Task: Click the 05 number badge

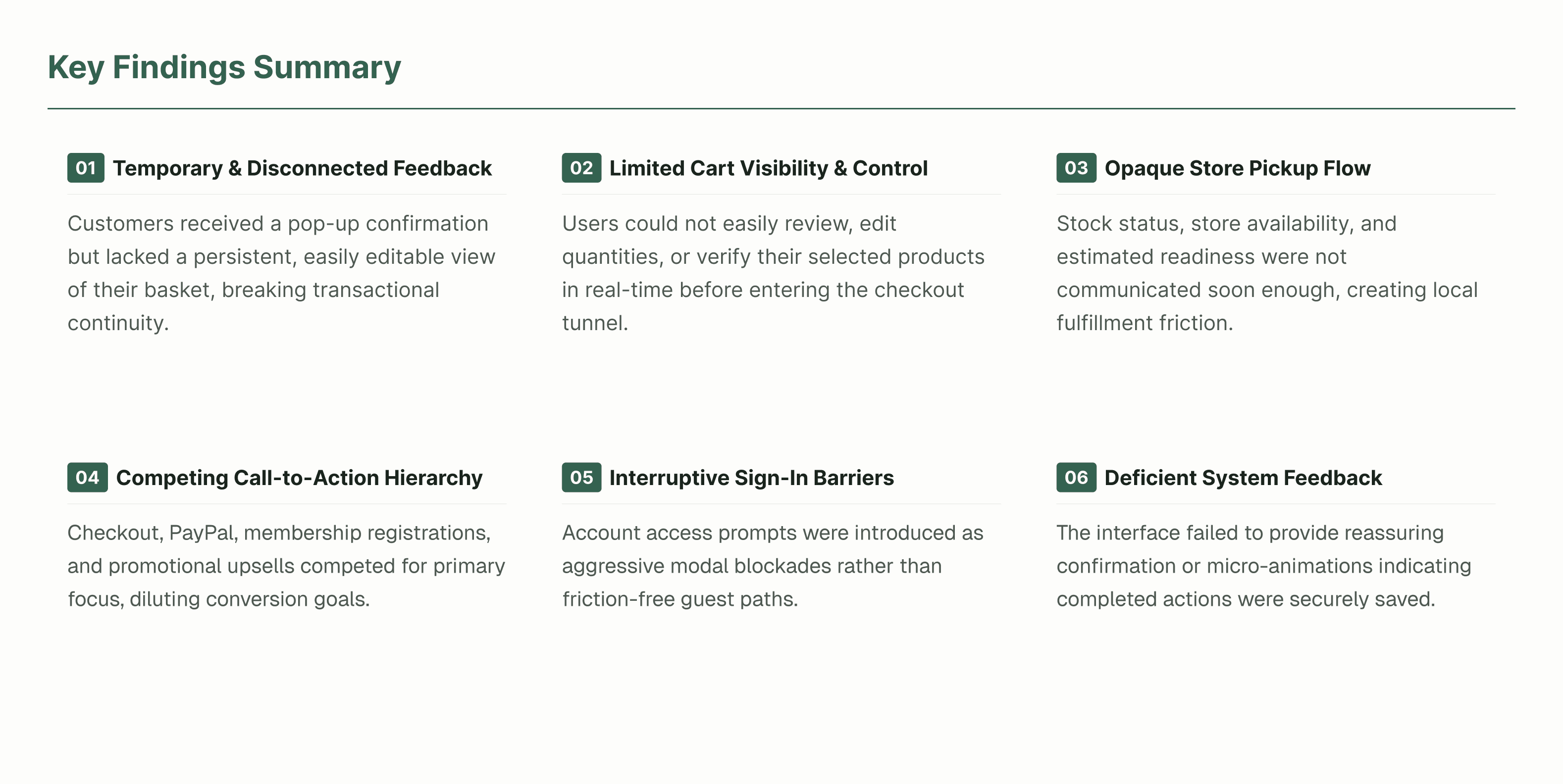Action: 581,477
